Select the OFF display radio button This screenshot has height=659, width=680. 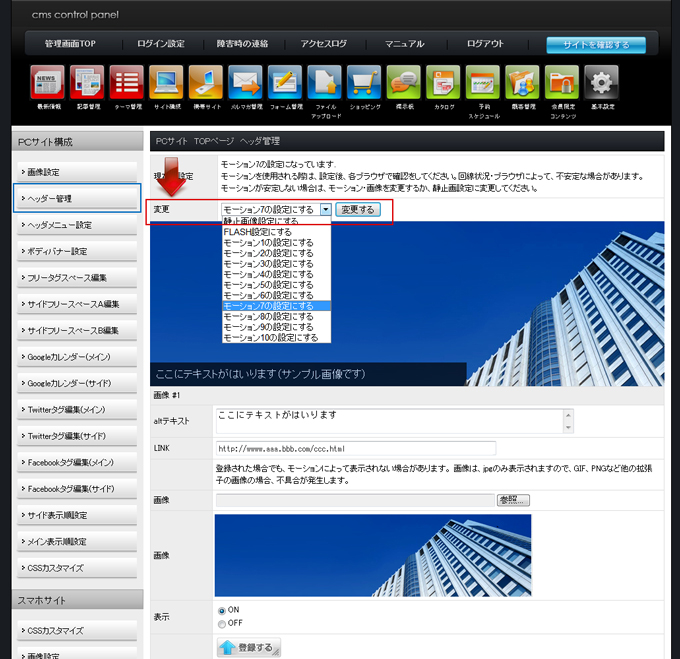point(222,624)
